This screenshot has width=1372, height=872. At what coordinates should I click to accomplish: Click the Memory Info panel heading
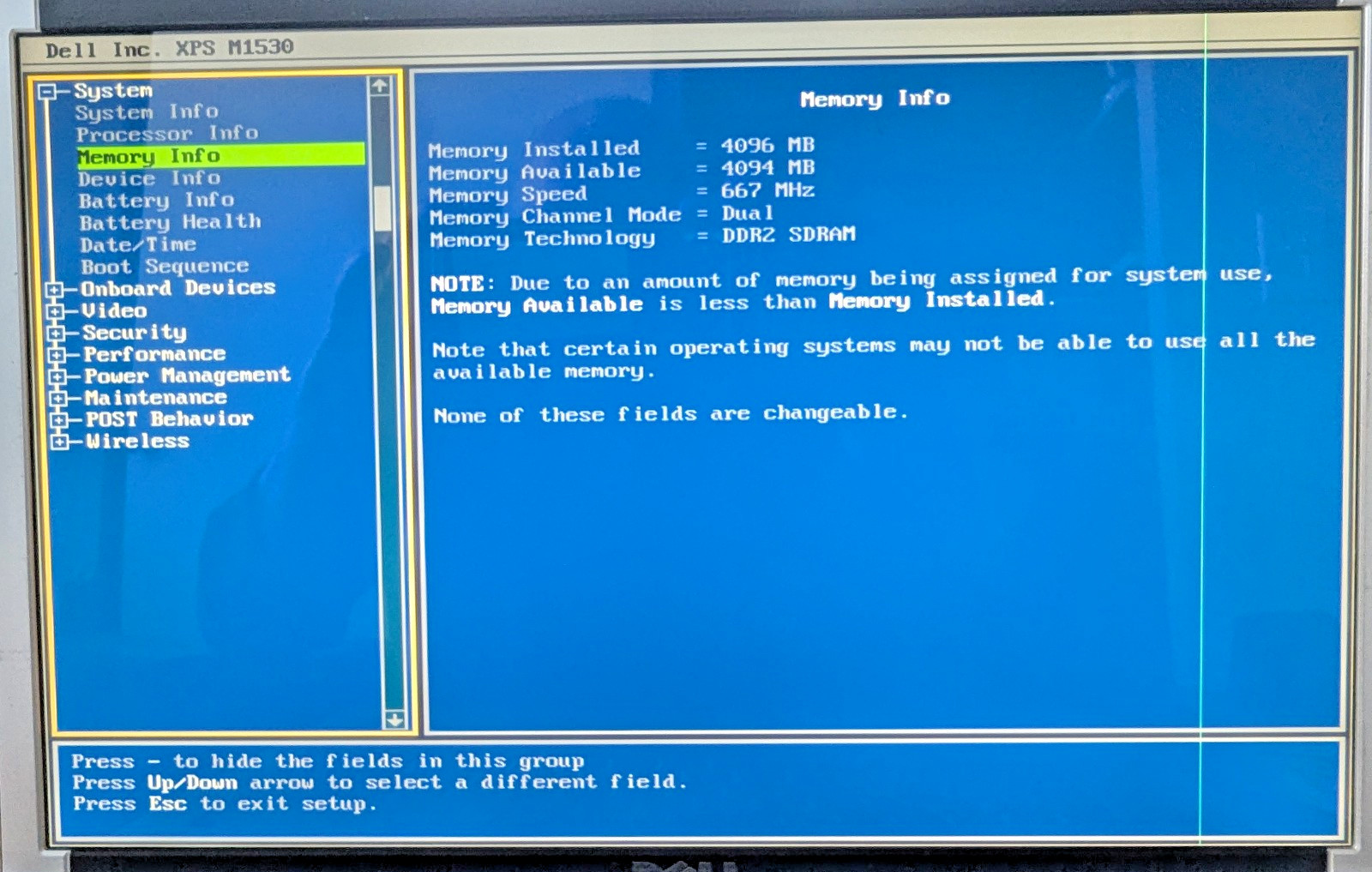876,99
